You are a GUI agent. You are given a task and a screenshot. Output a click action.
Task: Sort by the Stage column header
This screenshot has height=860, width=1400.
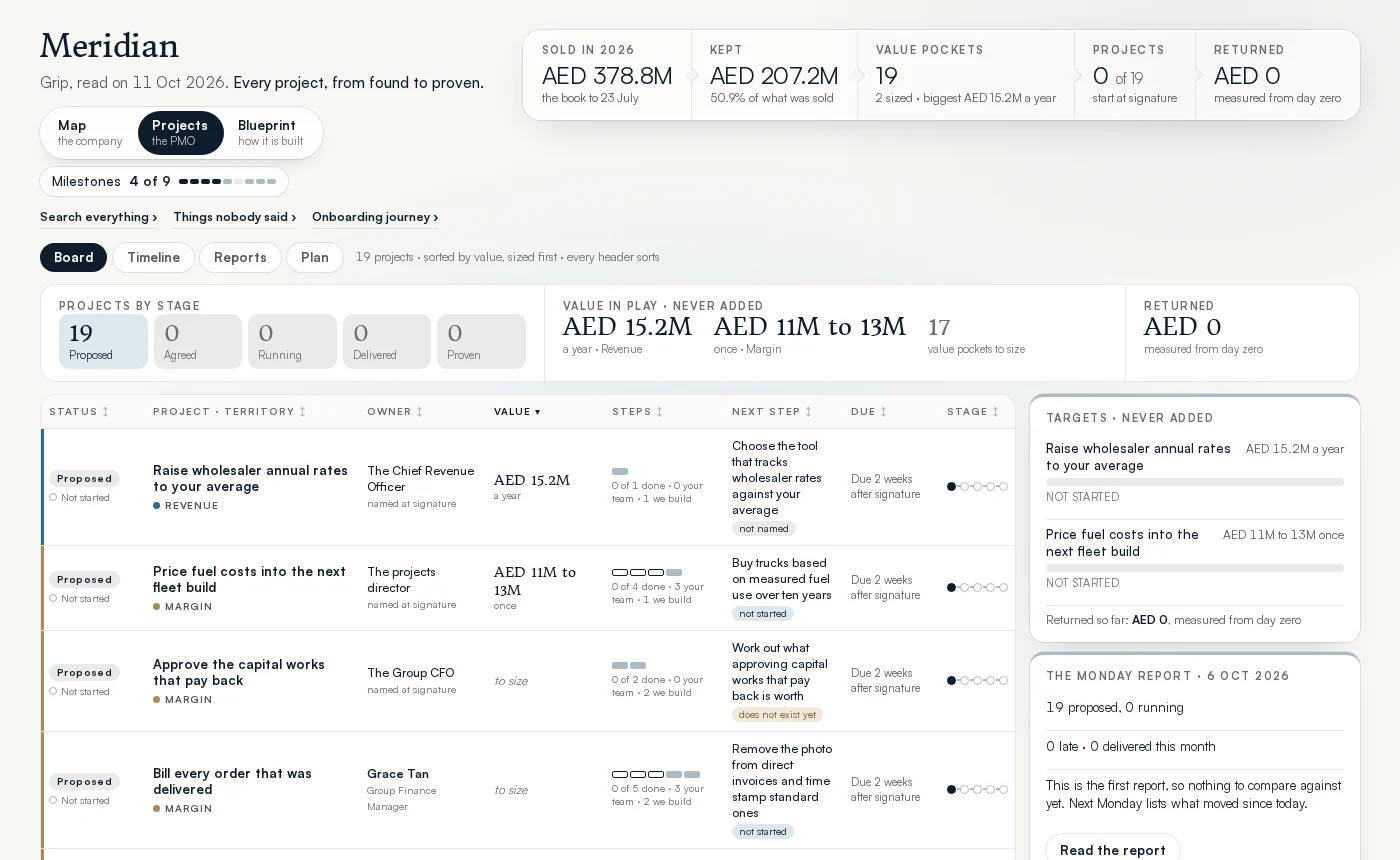point(973,412)
